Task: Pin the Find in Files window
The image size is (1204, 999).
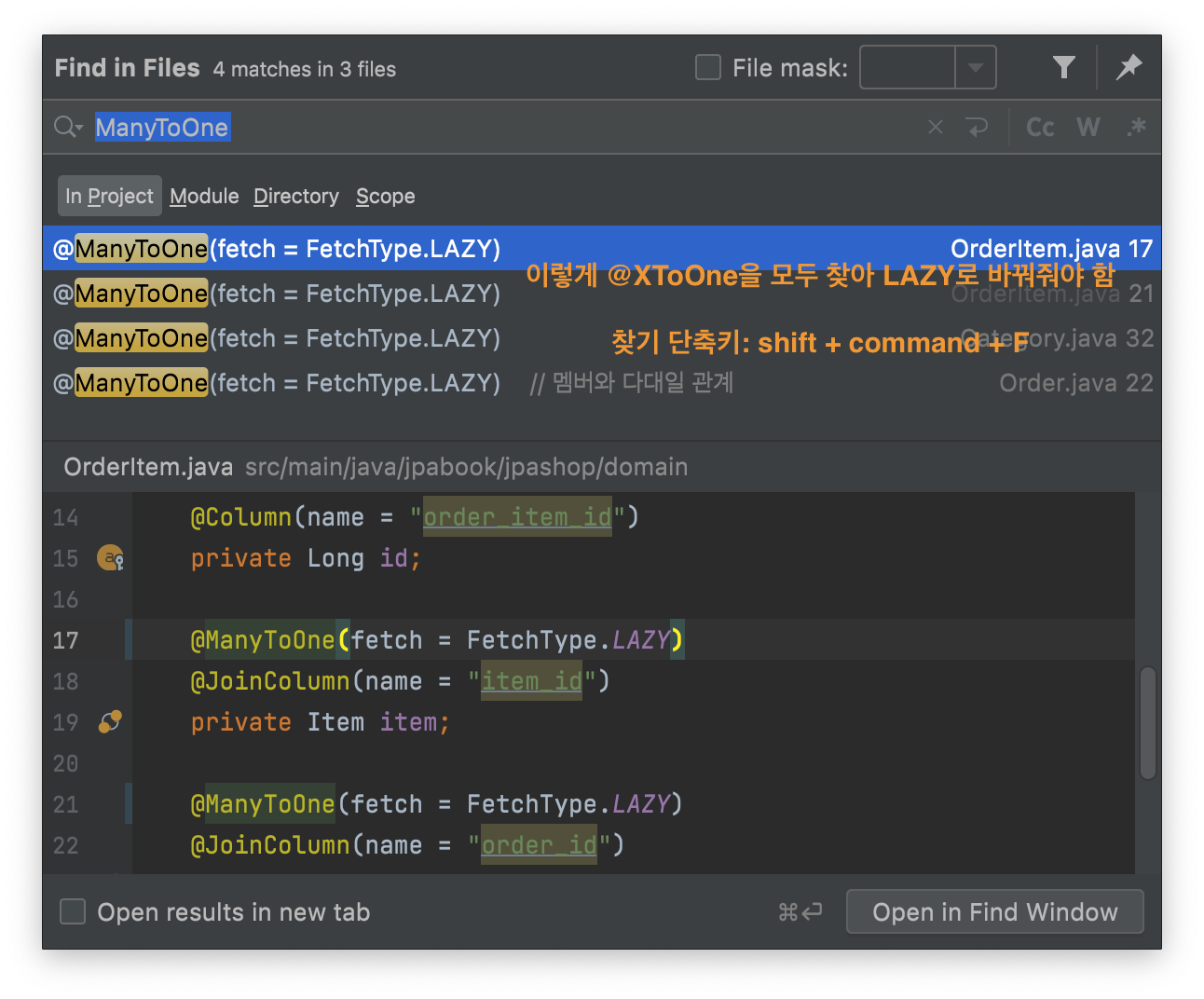Action: (x=1129, y=67)
